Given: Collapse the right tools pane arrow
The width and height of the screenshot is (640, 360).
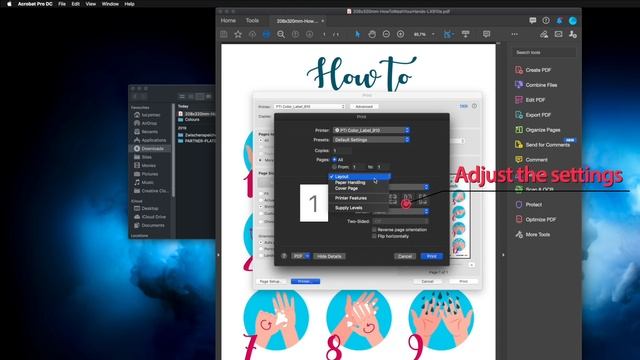Looking at the screenshot, I should point(503,255).
